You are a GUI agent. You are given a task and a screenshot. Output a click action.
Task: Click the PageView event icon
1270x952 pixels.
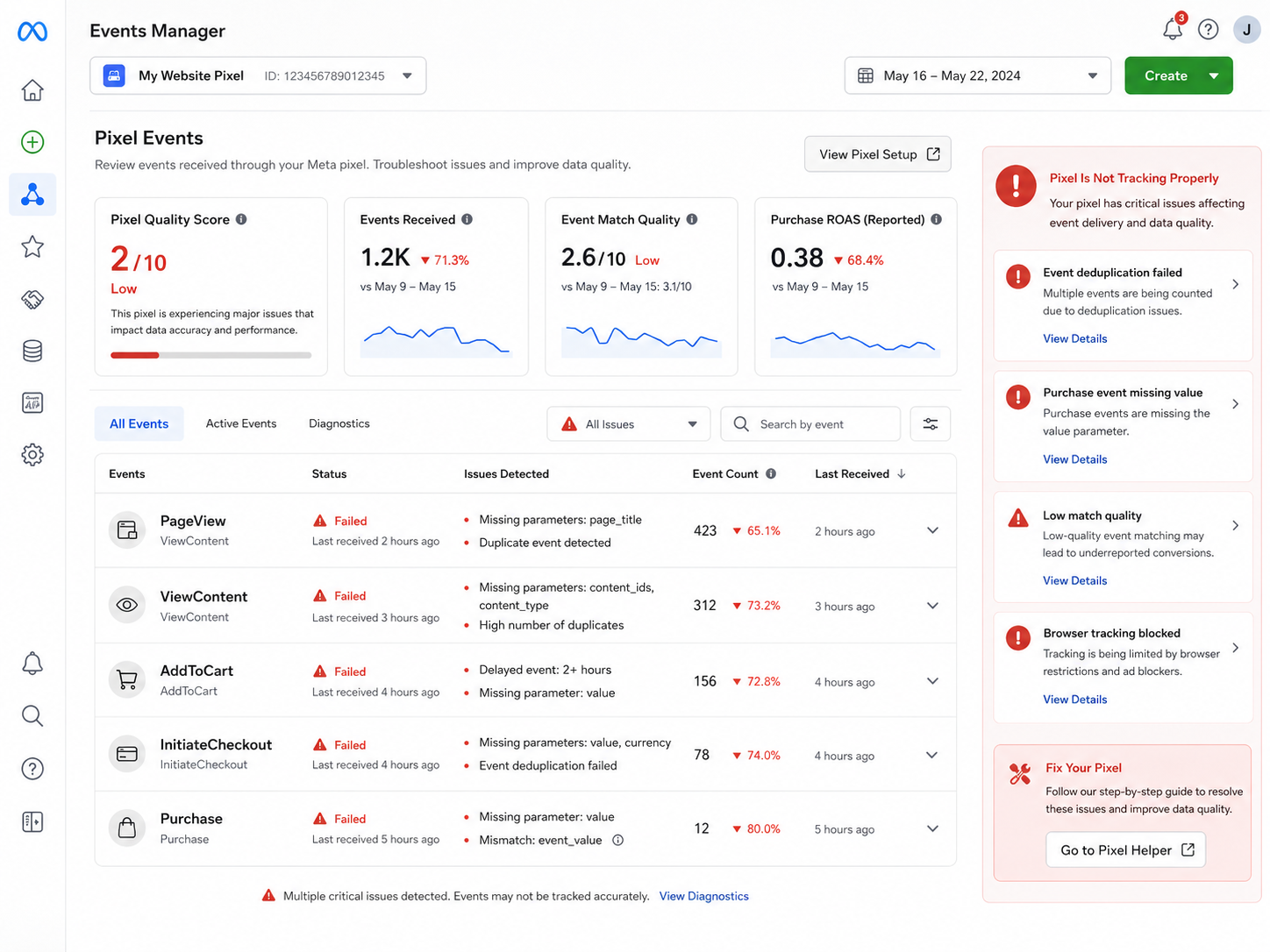click(127, 530)
